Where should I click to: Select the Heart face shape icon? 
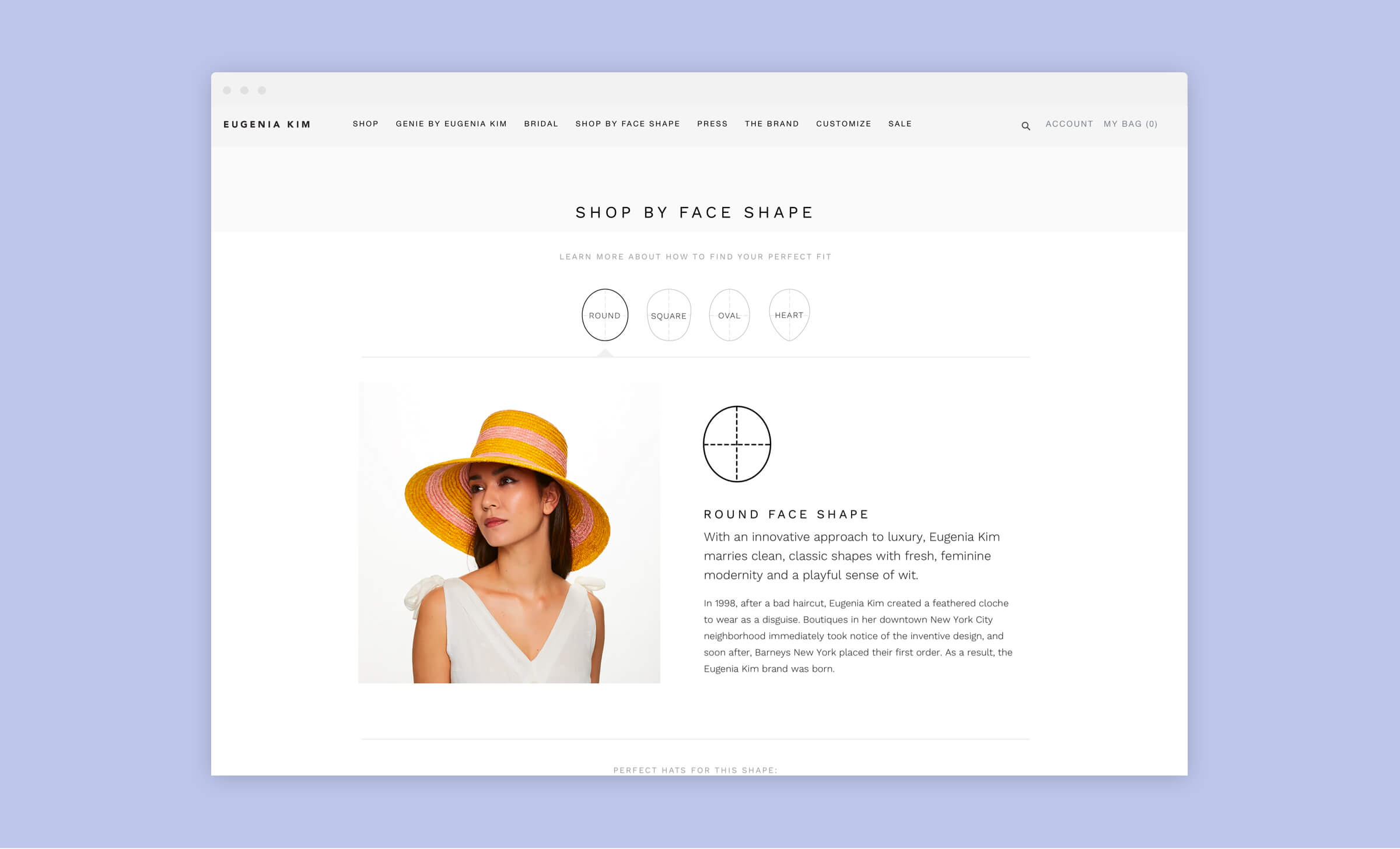click(x=789, y=315)
